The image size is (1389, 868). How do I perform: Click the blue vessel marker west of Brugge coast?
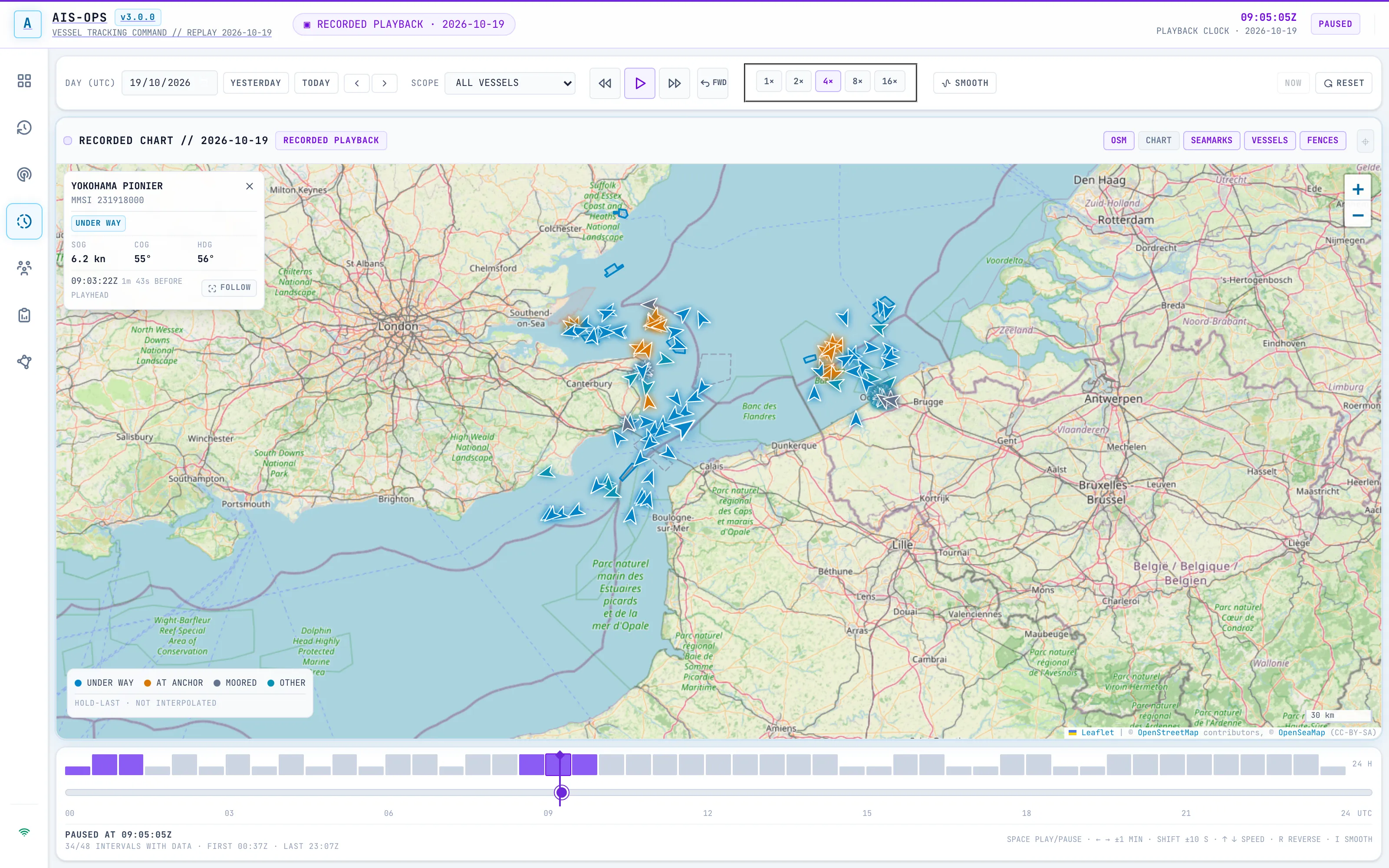click(x=856, y=419)
